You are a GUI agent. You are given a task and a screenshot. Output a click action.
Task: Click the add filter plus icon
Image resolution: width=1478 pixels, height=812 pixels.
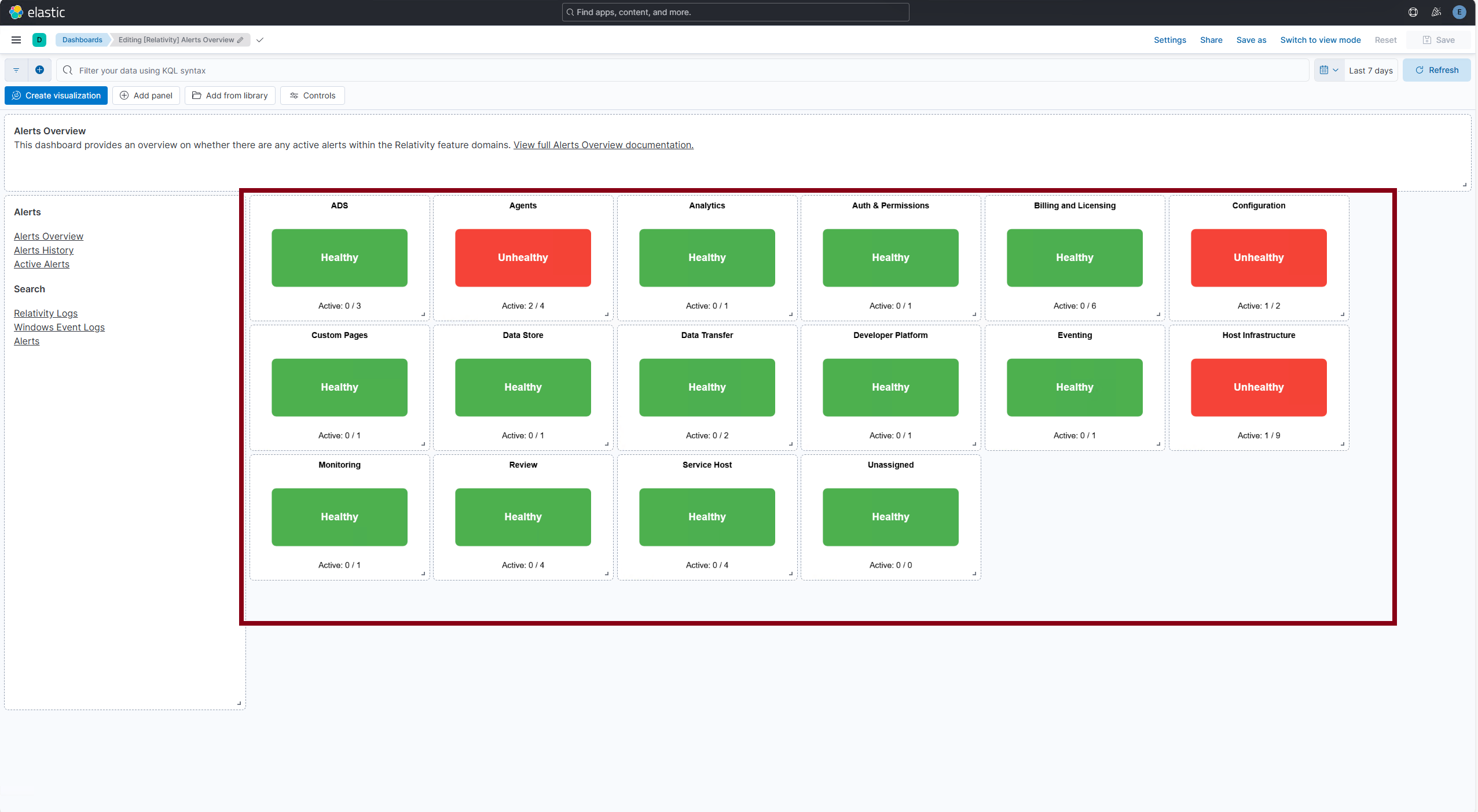click(x=39, y=70)
